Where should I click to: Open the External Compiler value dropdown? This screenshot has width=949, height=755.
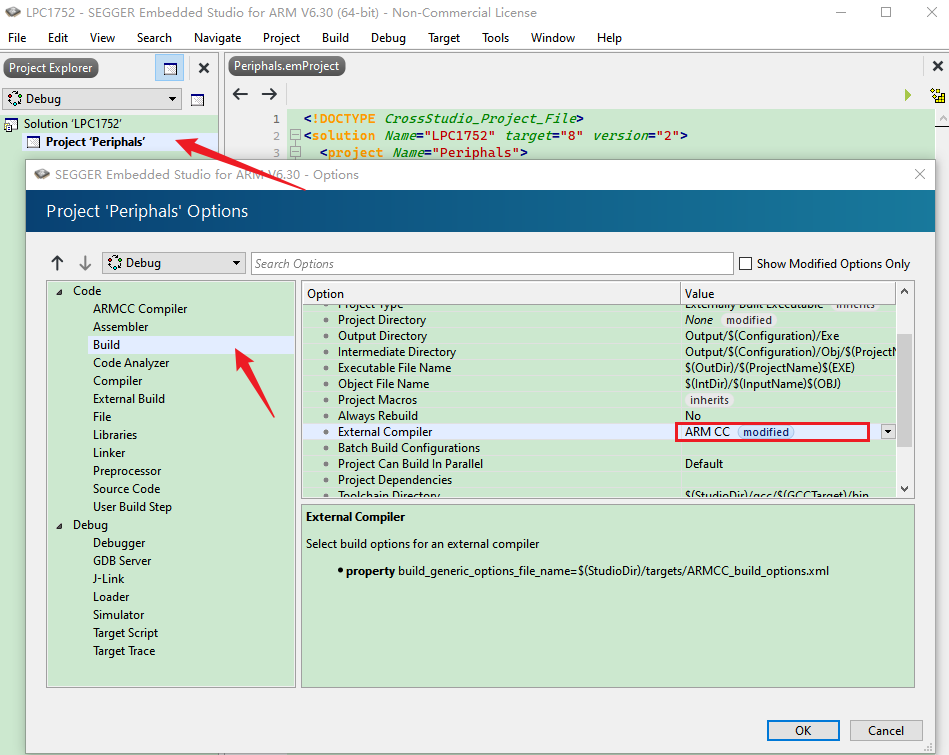click(888, 432)
